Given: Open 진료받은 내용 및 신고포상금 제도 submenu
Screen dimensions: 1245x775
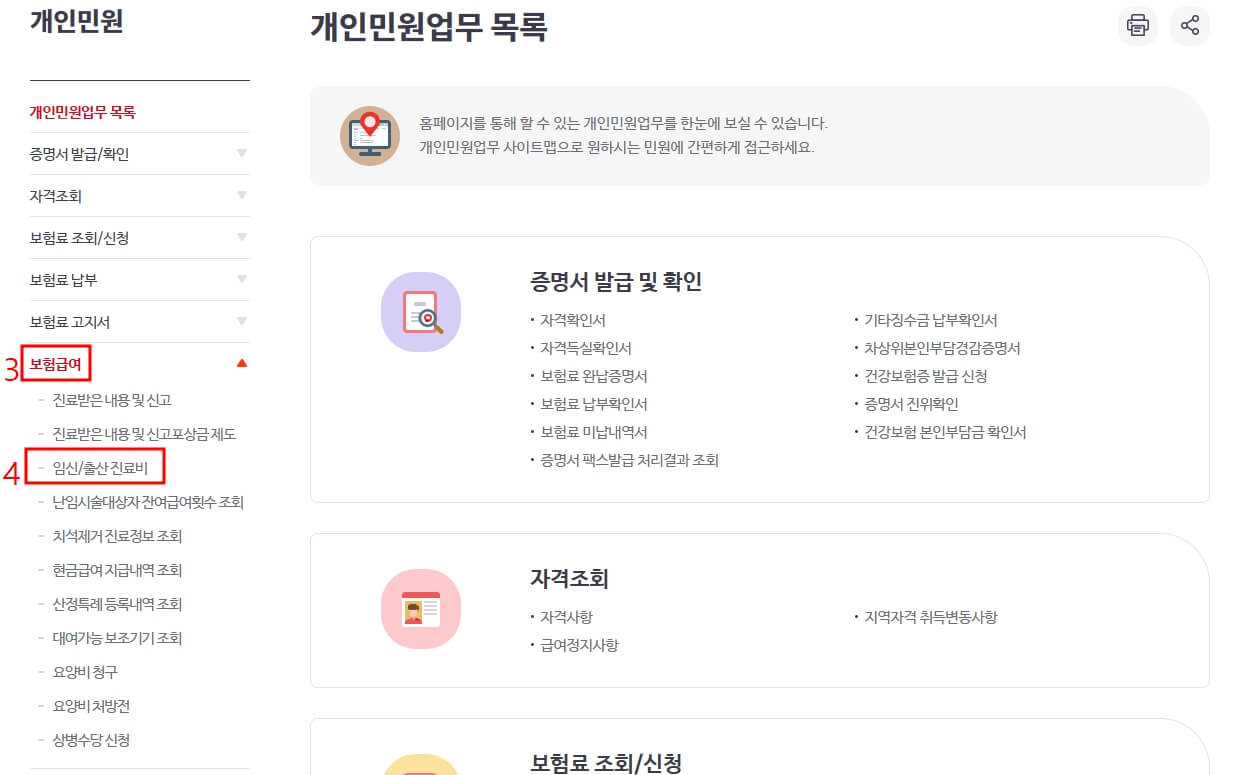Looking at the screenshot, I should point(144,434).
